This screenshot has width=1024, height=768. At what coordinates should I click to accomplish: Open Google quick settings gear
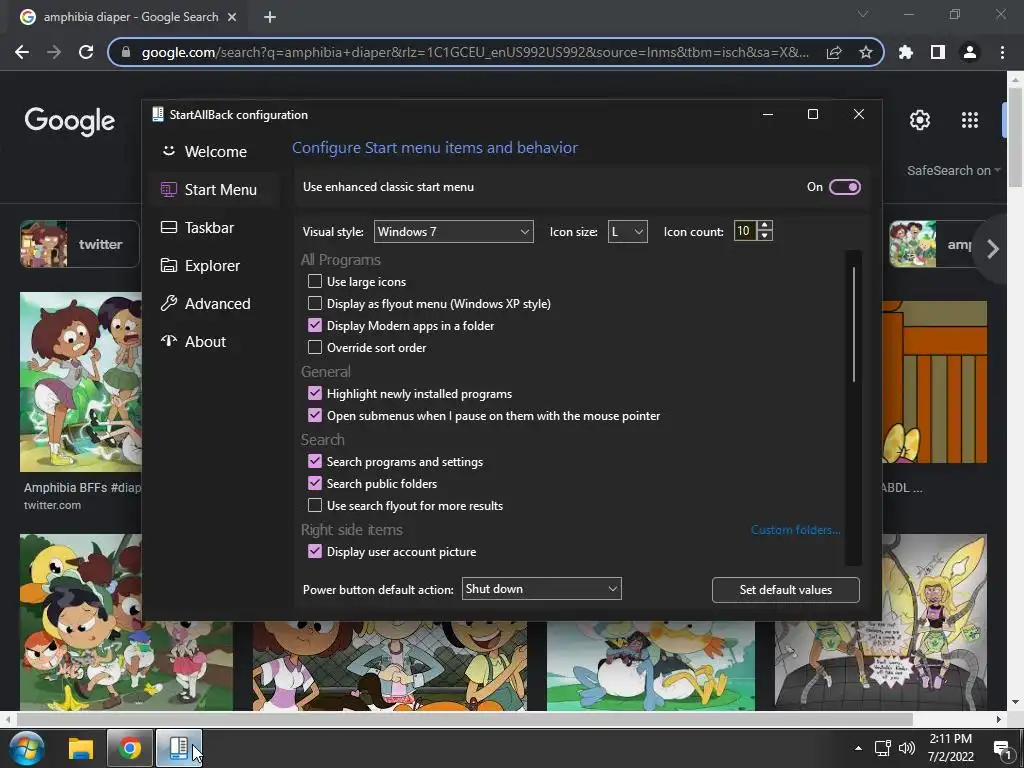click(920, 120)
